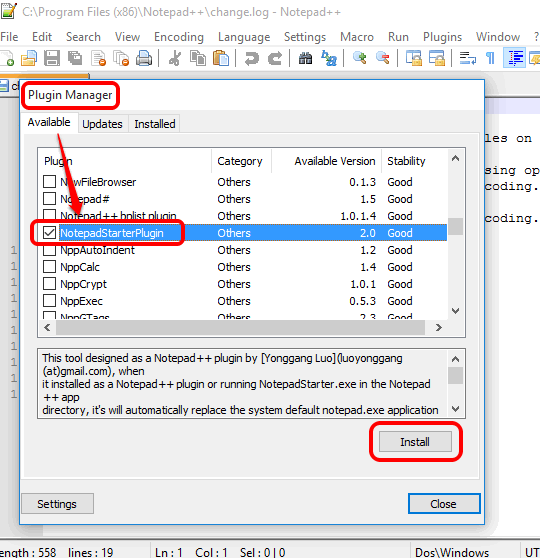This screenshot has width=540, height=558.
Task: Click horizontal scroll right arrow in plugin list
Action: coord(439,327)
